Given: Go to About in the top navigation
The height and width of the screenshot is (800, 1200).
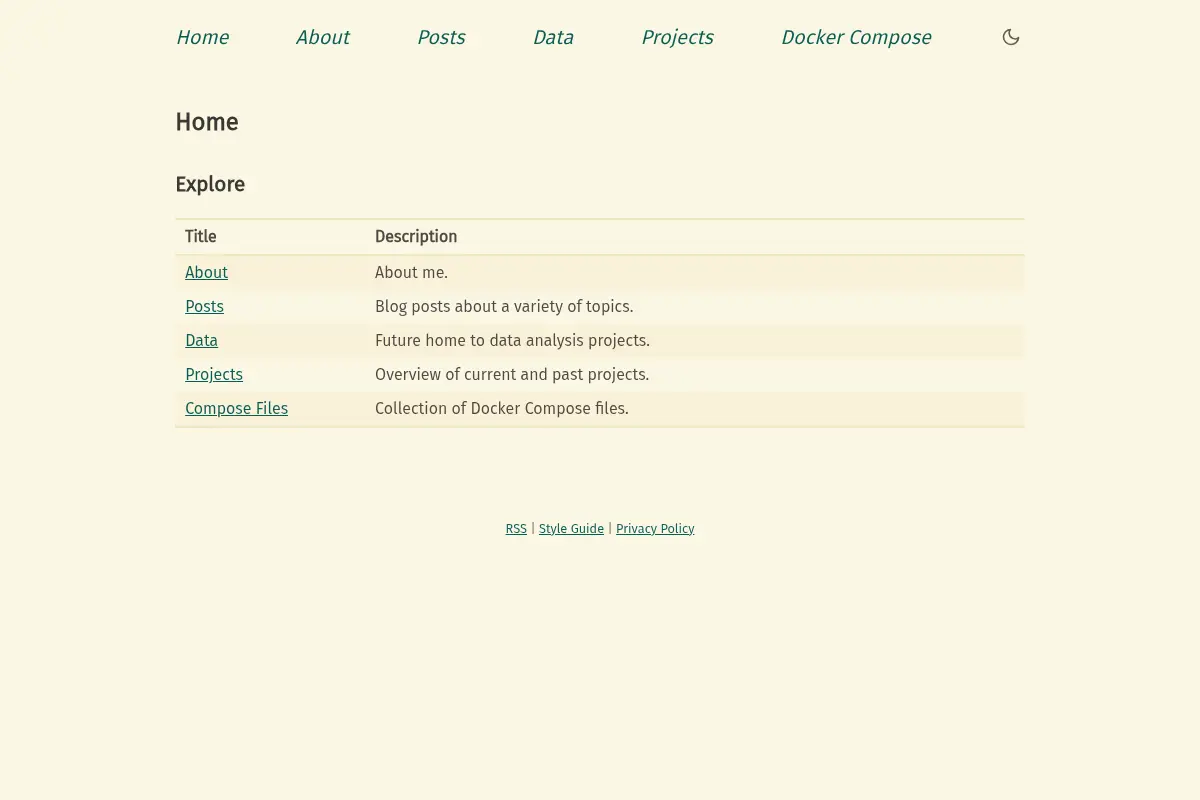Looking at the screenshot, I should [x=322, y=37].
